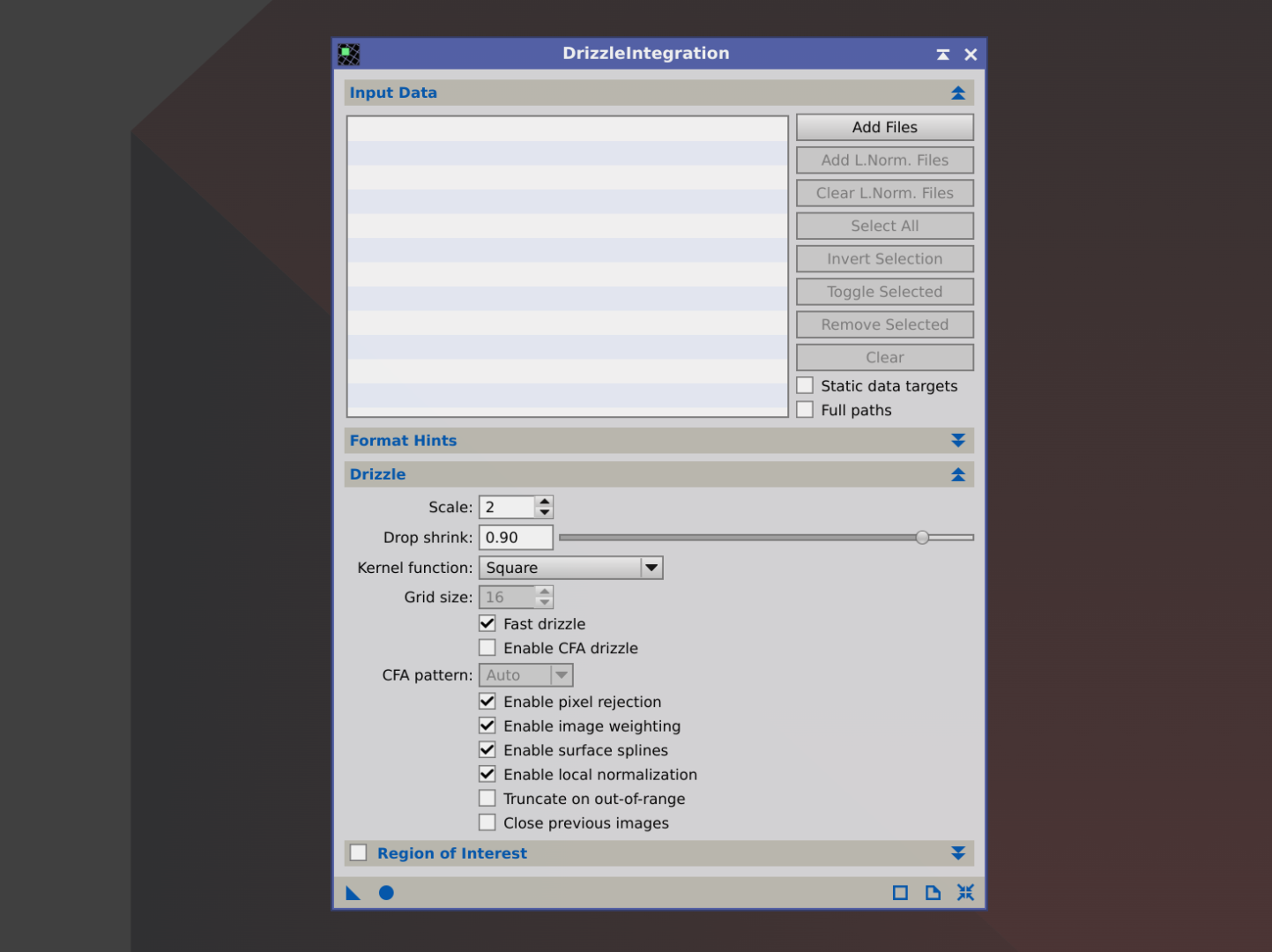Viewport: 1272px width, 952px height.
Task: Click the document icon in bottom bar
Action: point(933,893)
